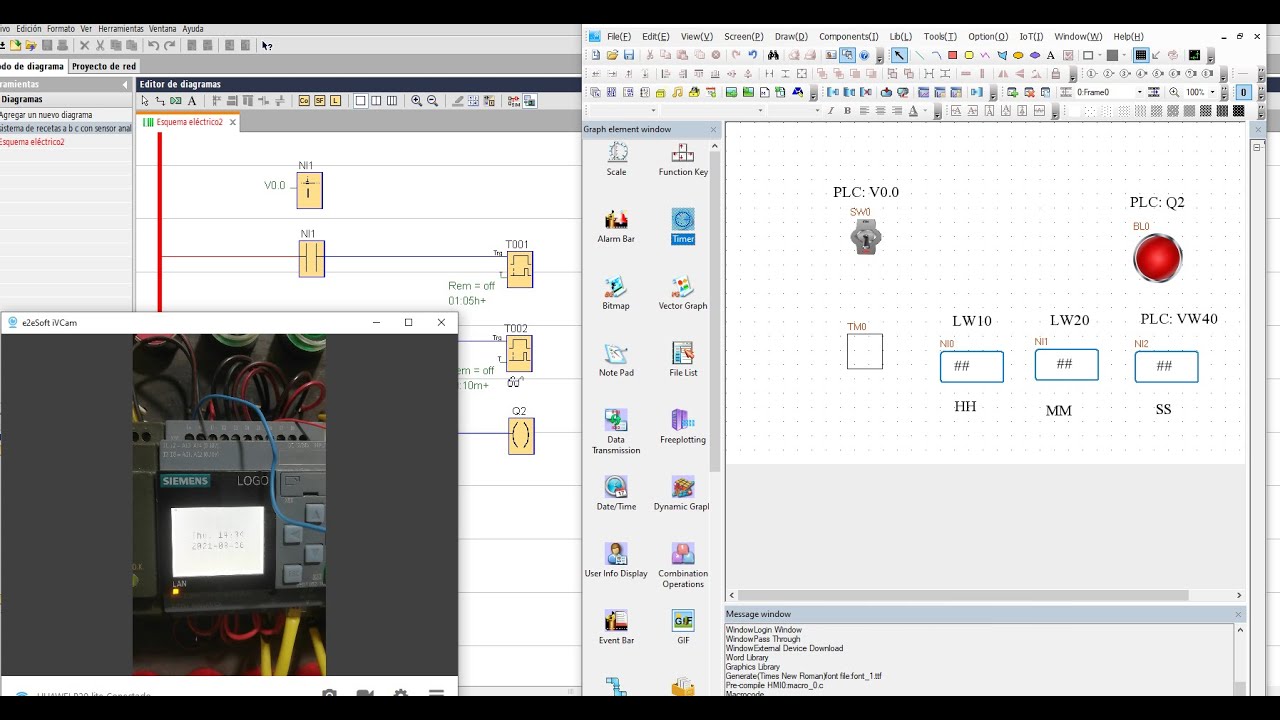Select the Timer graph element
1280x720 pixels.
pos(683,226)
